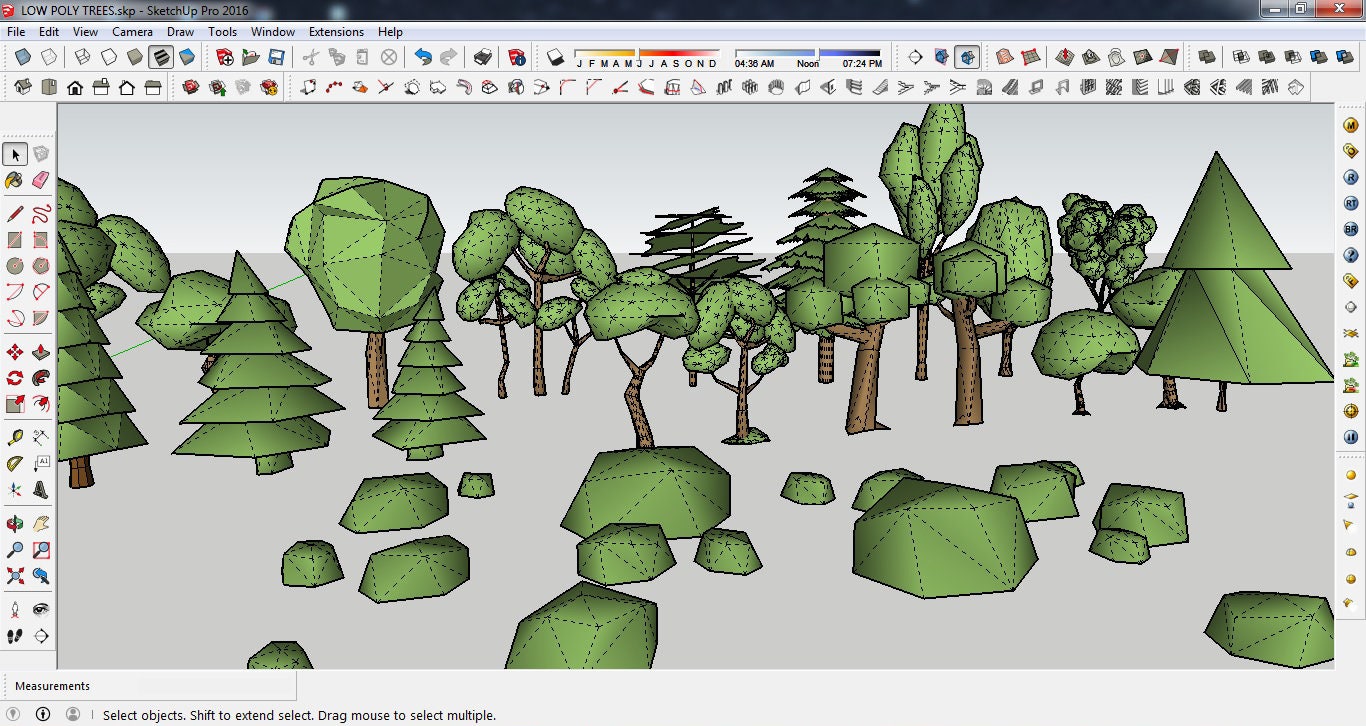Toggle shadows on or off
Screen dimensions: 1366x726
point(556,57)
